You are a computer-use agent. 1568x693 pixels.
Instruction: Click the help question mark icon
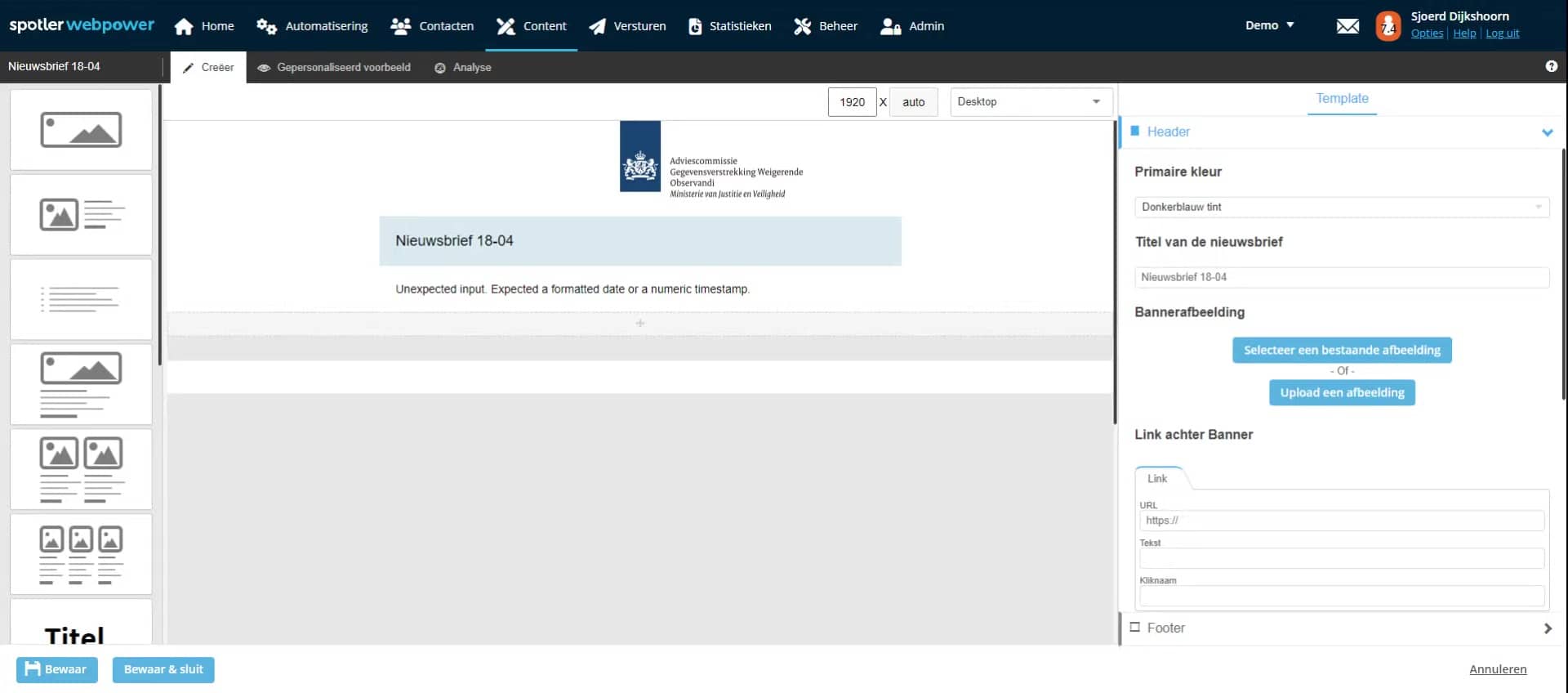[1551, 67]
